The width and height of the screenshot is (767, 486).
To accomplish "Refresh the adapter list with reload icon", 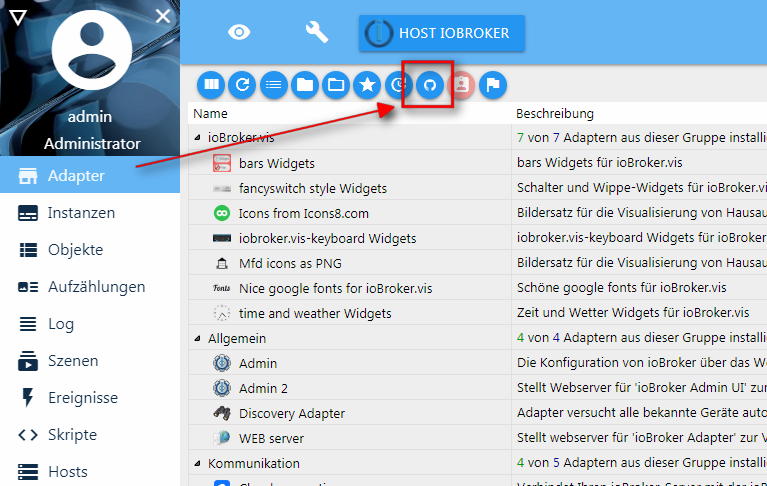I will (242, 85).
